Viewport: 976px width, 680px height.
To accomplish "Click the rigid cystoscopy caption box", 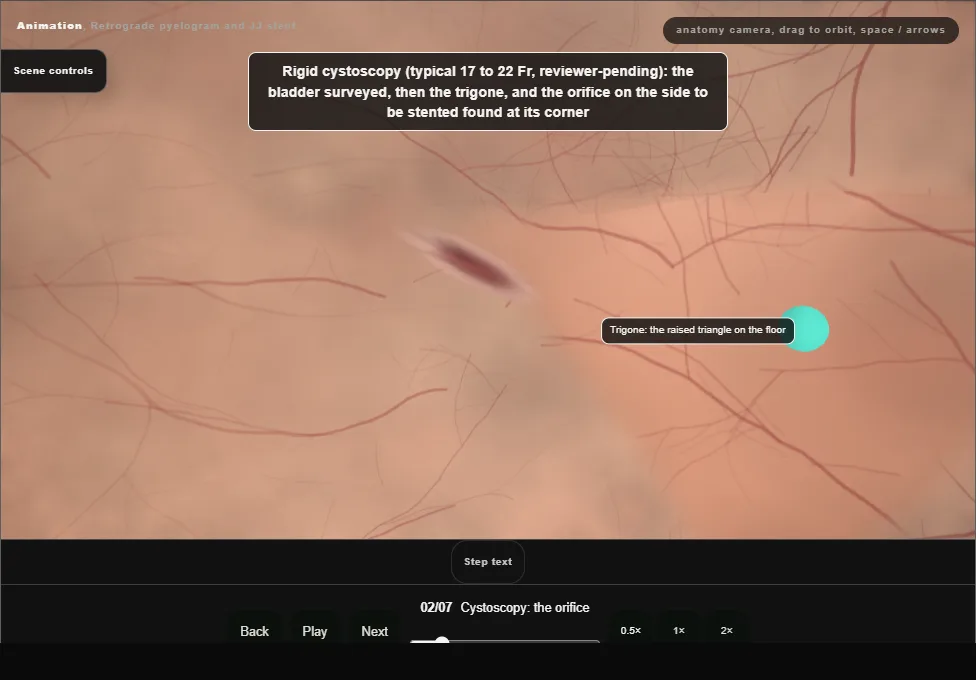I will coord(488,92).
